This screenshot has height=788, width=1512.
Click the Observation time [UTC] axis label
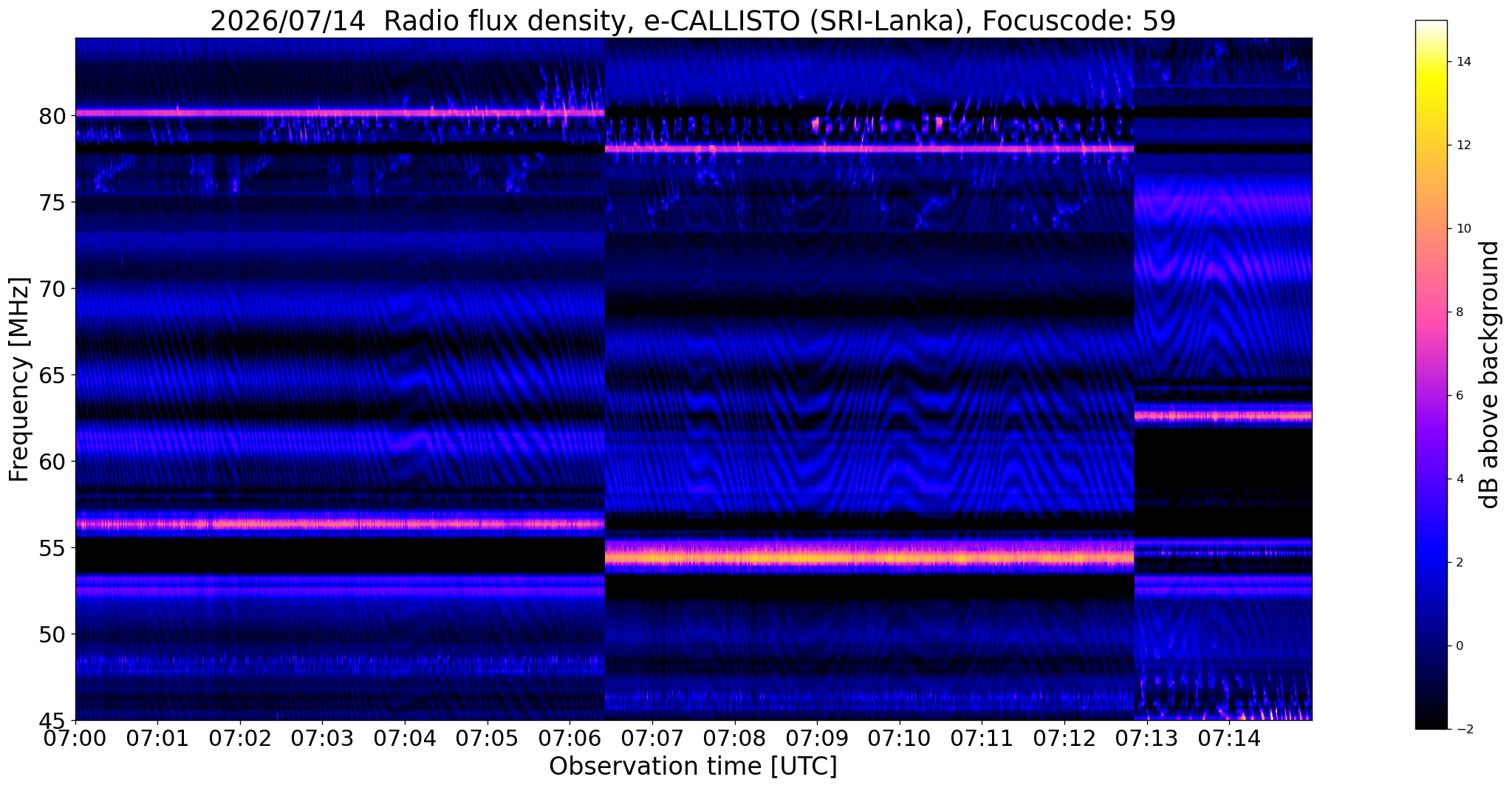693,767
